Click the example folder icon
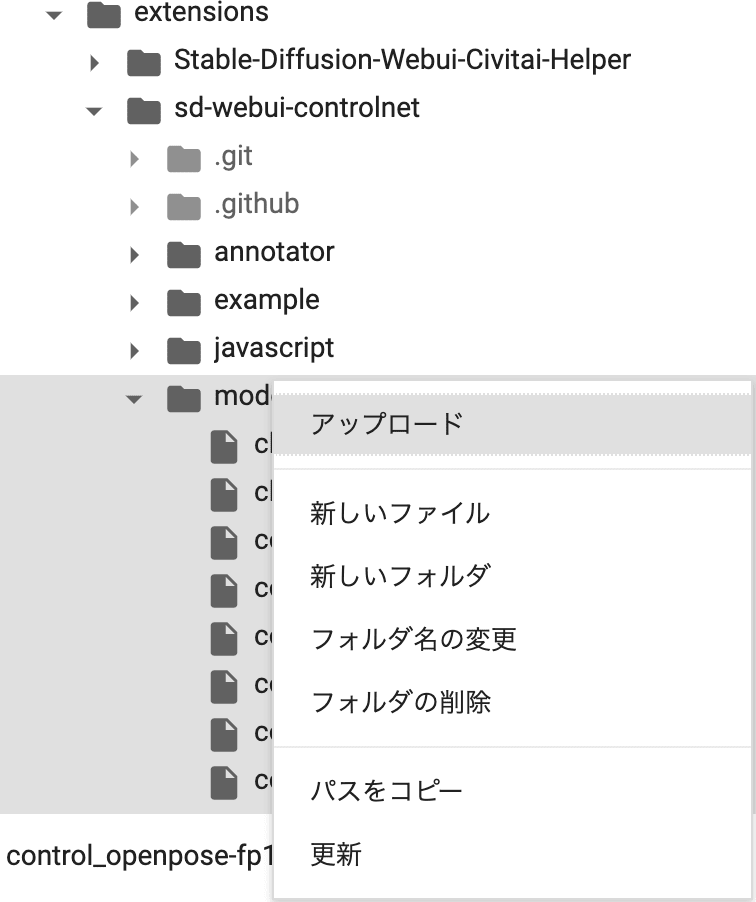 pos(183,300)
